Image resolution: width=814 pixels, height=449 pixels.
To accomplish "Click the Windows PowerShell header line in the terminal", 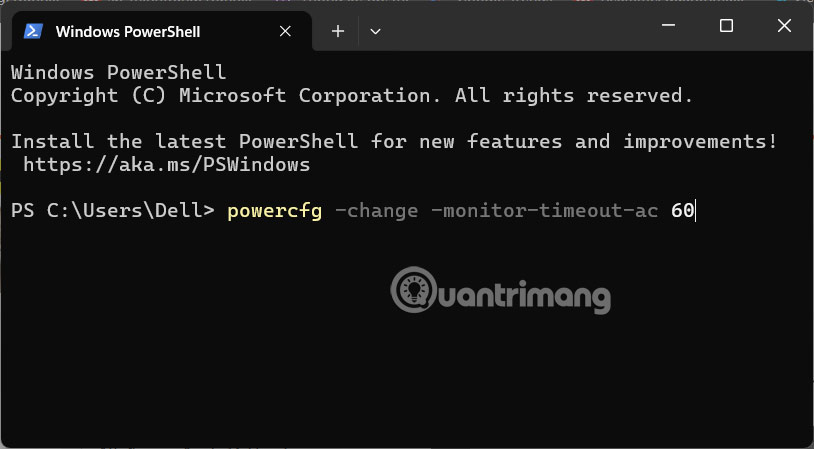I will coord(118,72).
